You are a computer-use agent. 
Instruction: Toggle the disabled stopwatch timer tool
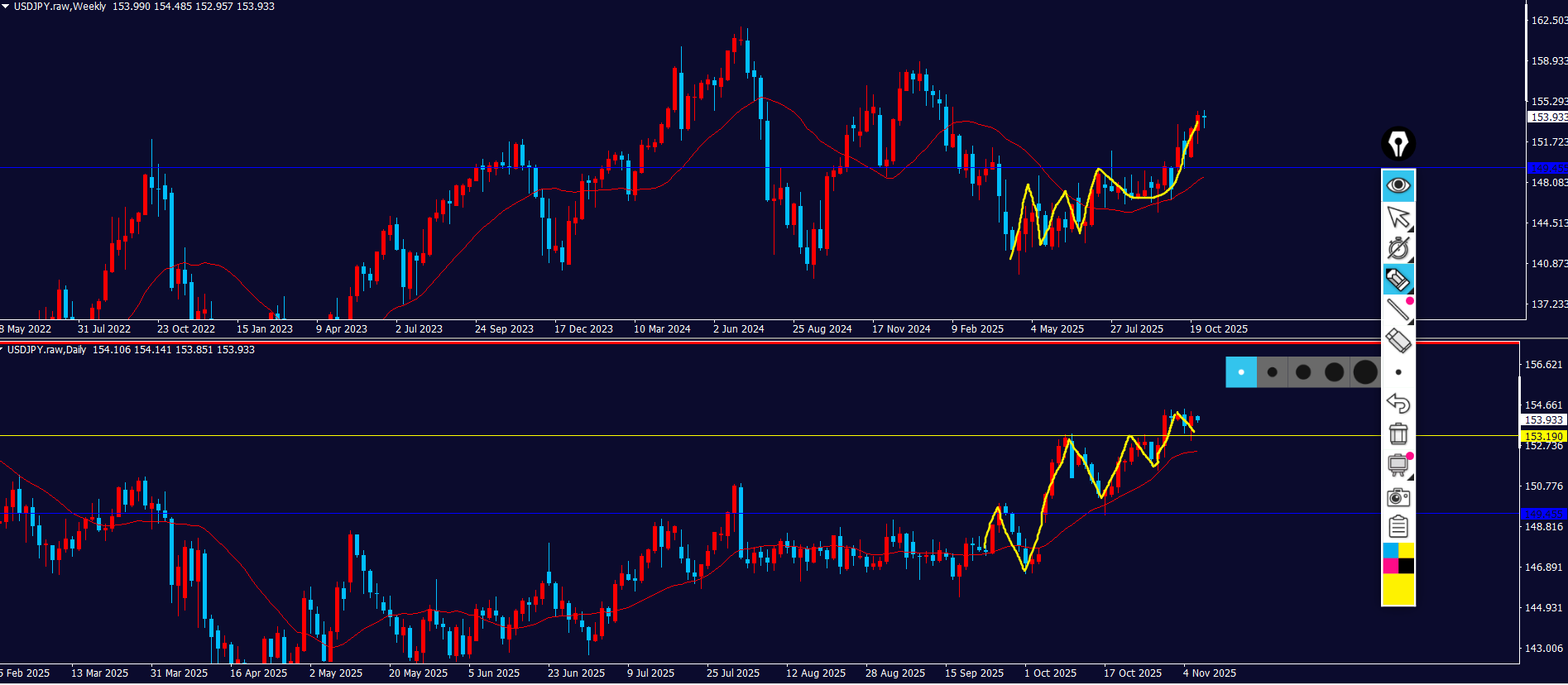[x=1398, y=248]
